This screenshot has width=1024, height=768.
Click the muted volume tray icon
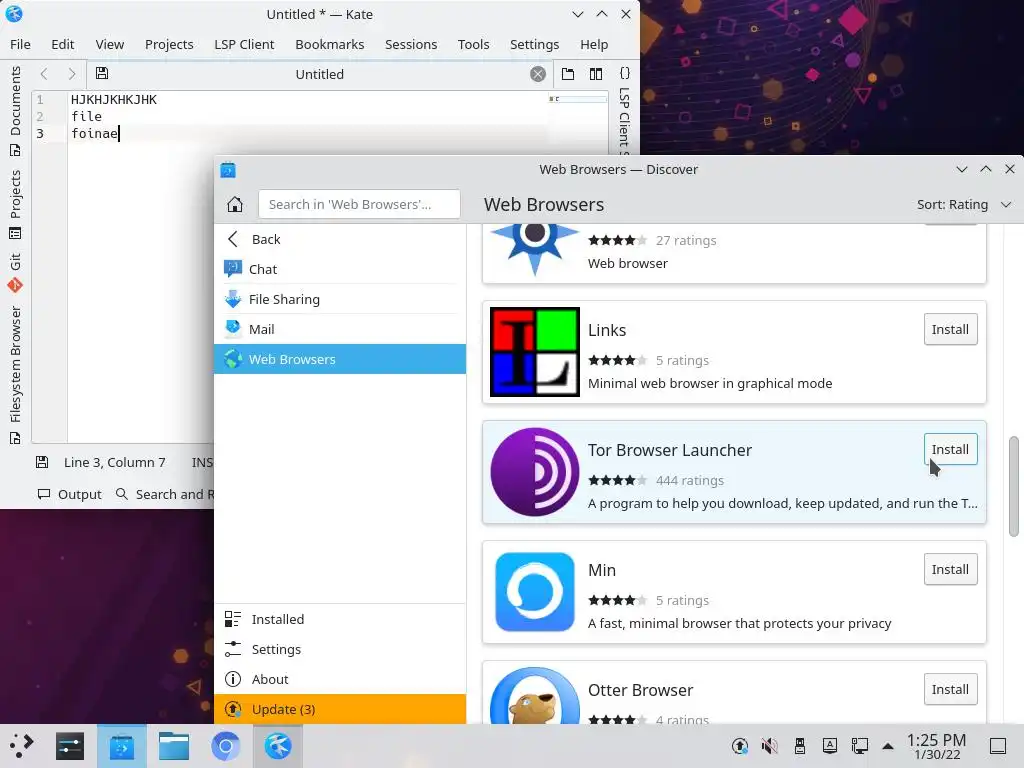point(769,746)
